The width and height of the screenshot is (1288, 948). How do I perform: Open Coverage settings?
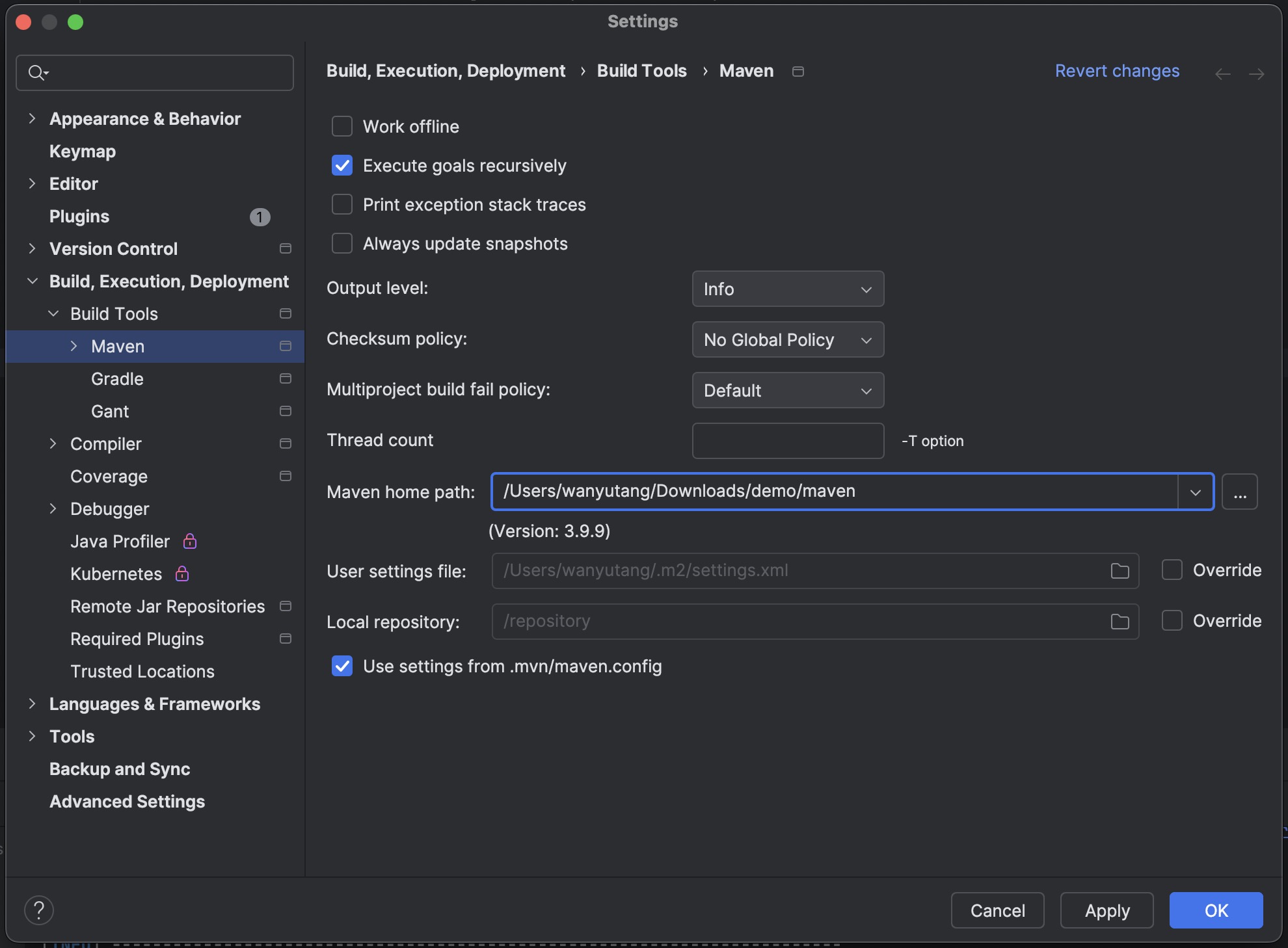[109, 477]
